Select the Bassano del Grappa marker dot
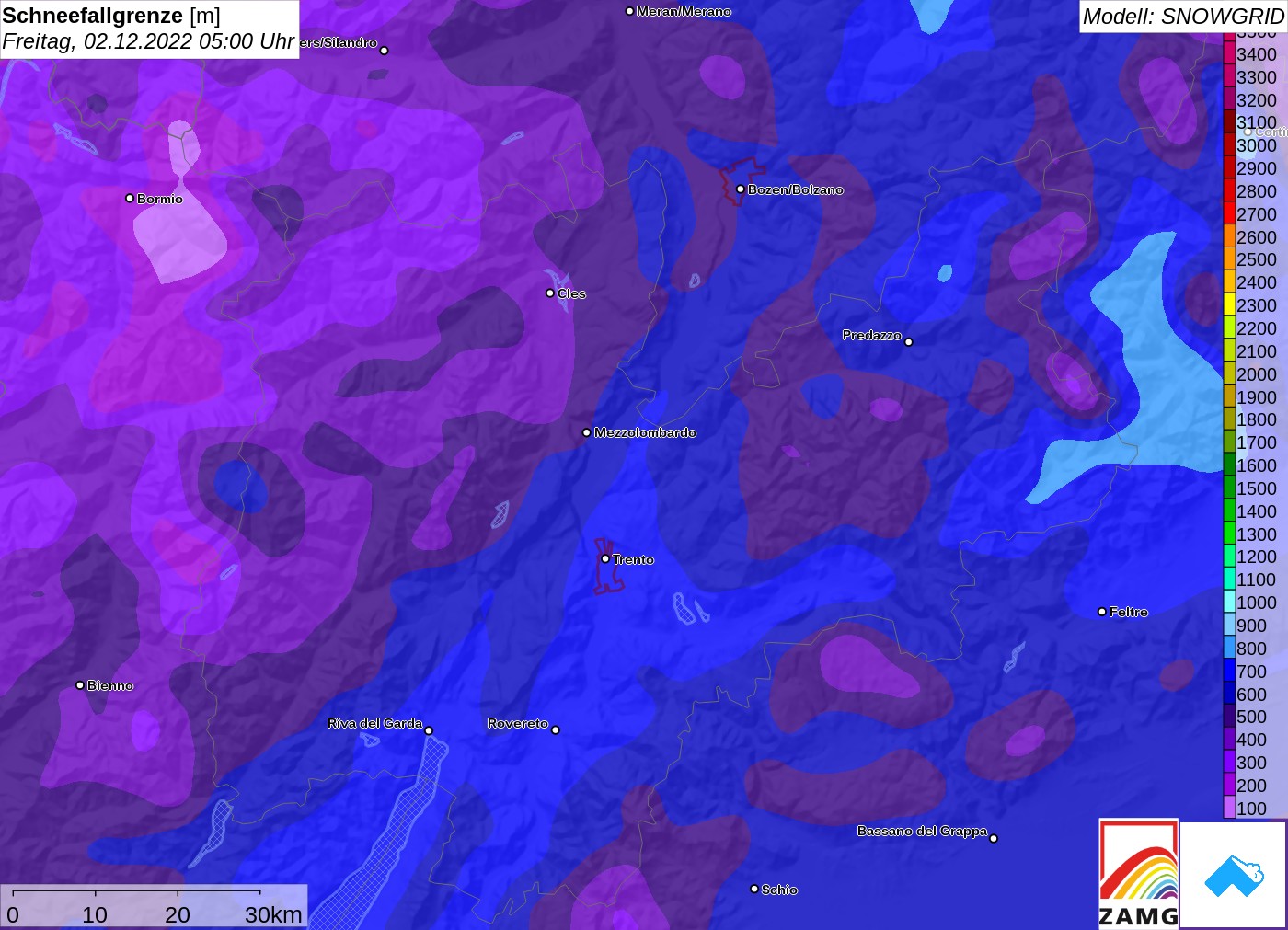 click(x=994, y=838)
